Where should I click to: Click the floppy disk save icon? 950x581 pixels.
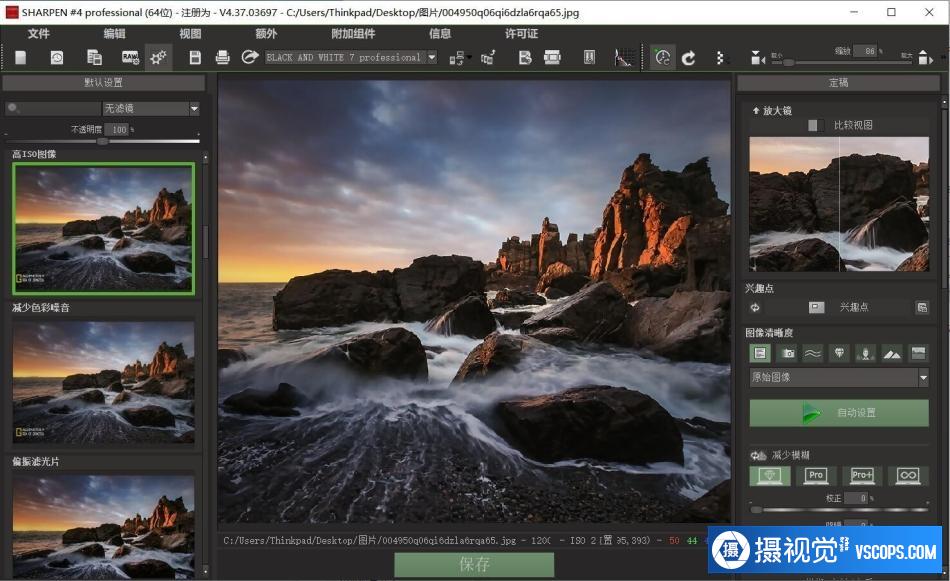[x=195, y=58]
